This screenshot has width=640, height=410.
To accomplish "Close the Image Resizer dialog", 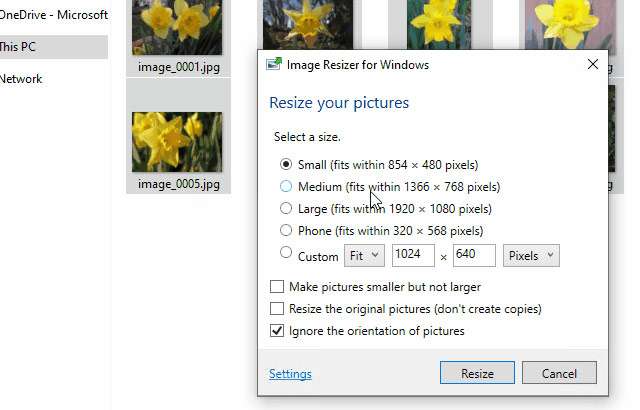I will click(592, 65).
